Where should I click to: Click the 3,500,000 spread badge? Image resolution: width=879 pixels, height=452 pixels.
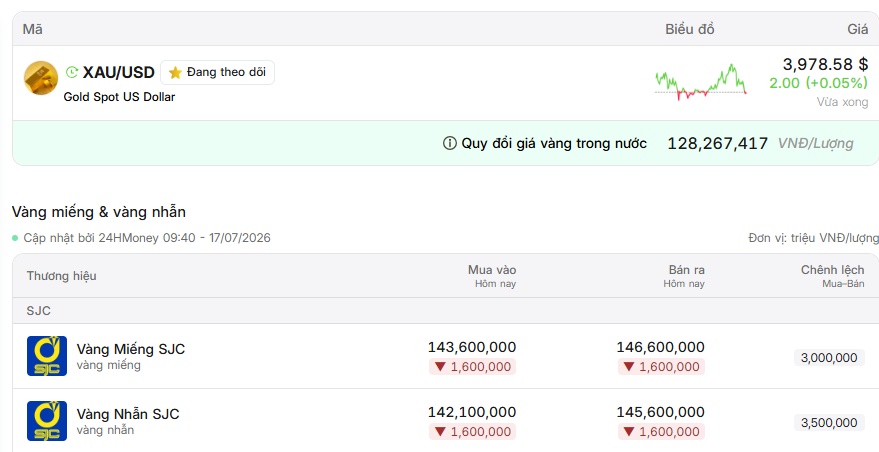pyautogui.click(x=829, y=423)
